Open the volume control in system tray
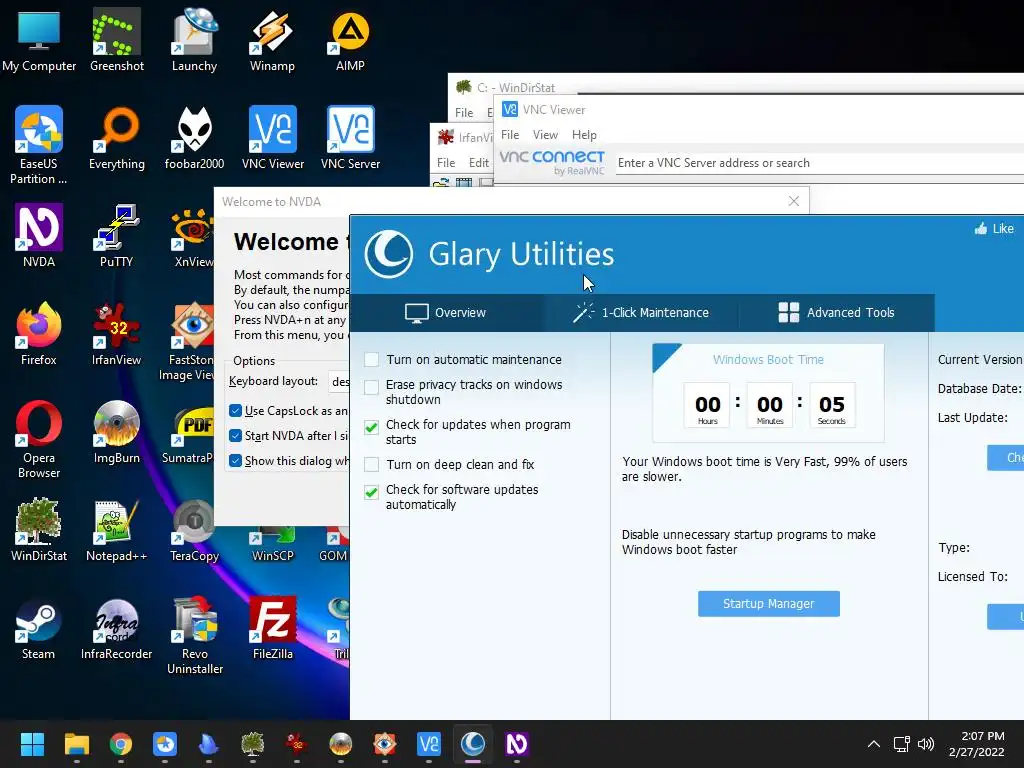Image resolution: width=1024 pixels, height=768 pixels. 925,744
